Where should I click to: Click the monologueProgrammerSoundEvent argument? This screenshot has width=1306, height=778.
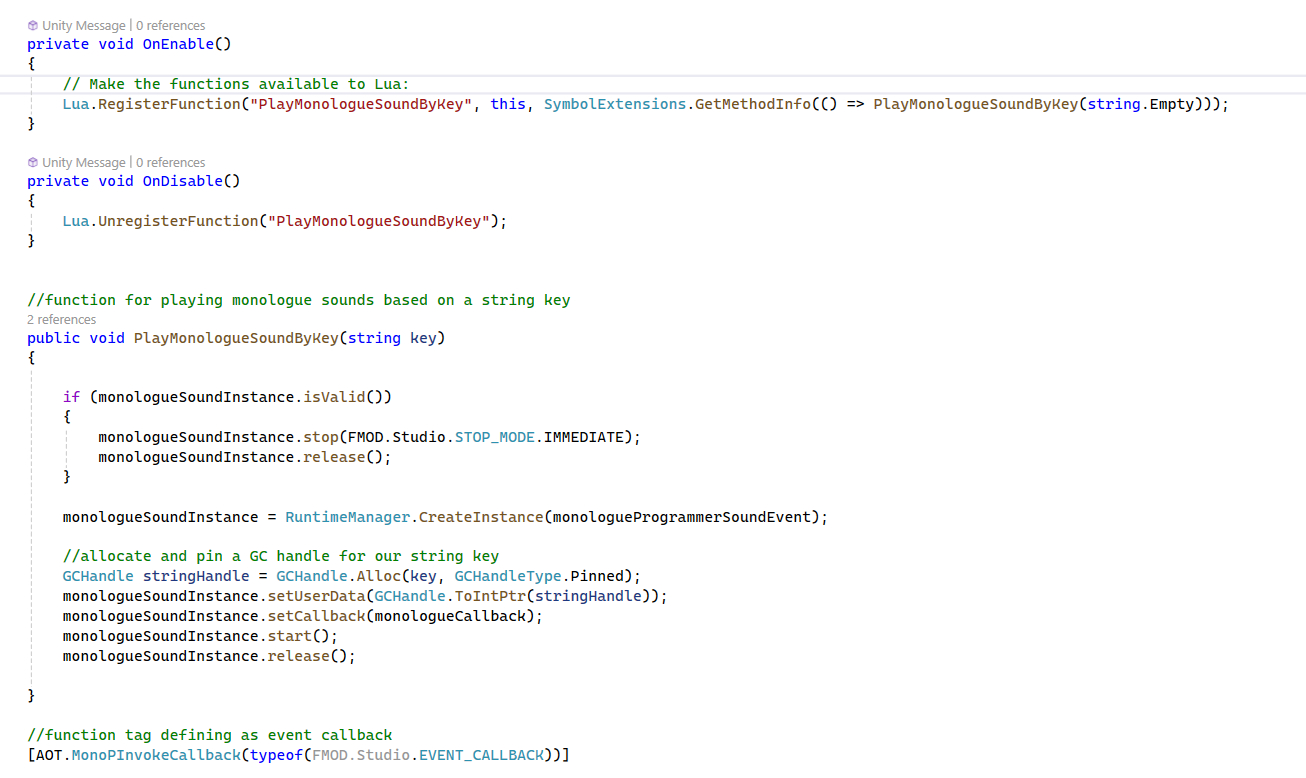tap(686, 517)
